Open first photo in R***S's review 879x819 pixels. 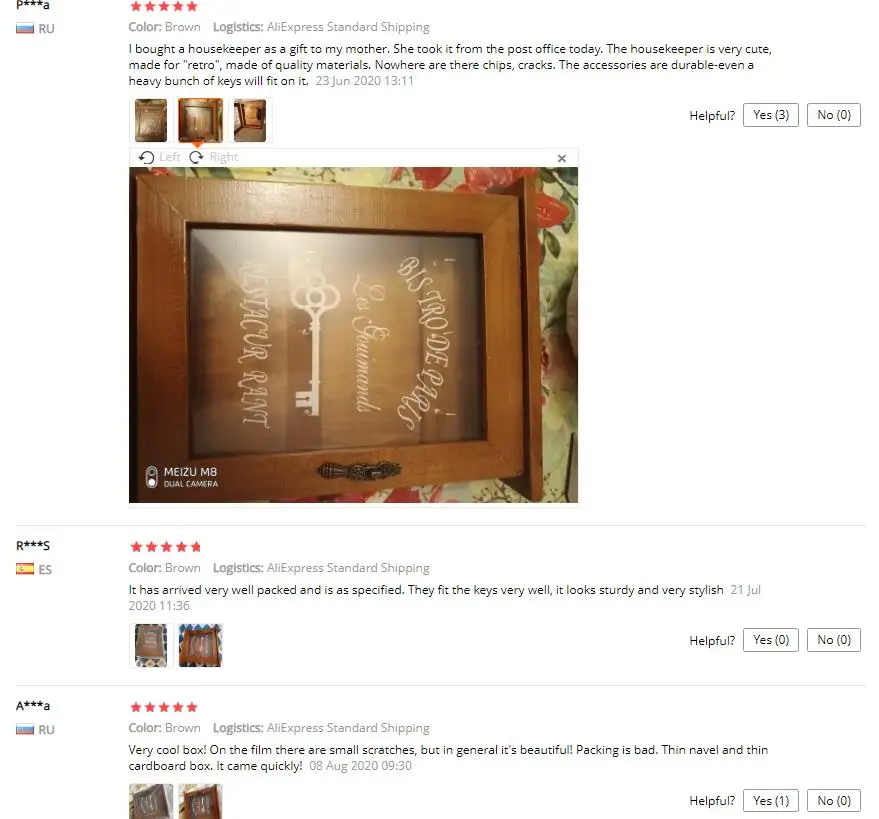click(x=151, y=645)
